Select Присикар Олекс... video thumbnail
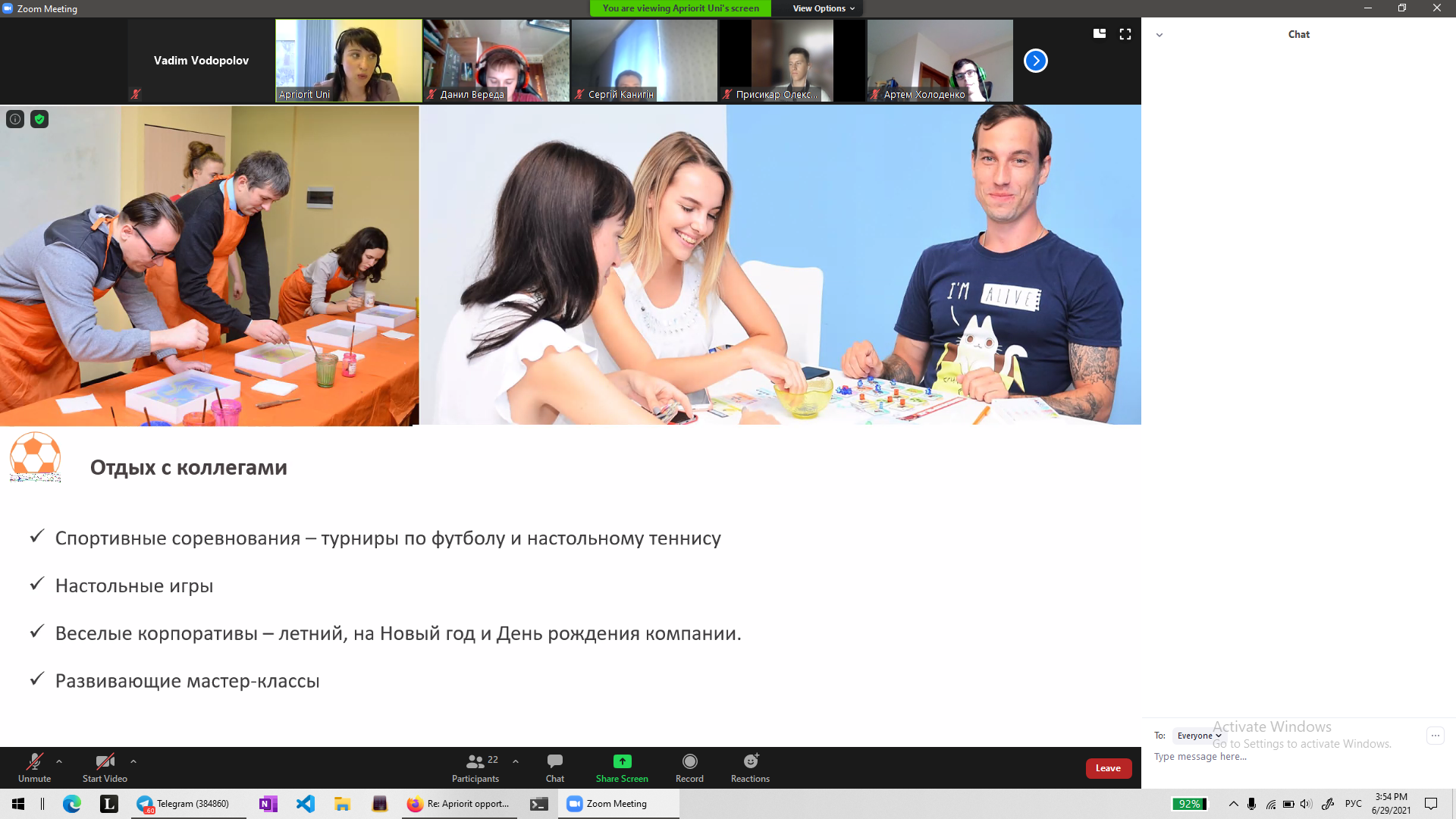The width and height of the screenshot is (1456, 819). (792, 61)
